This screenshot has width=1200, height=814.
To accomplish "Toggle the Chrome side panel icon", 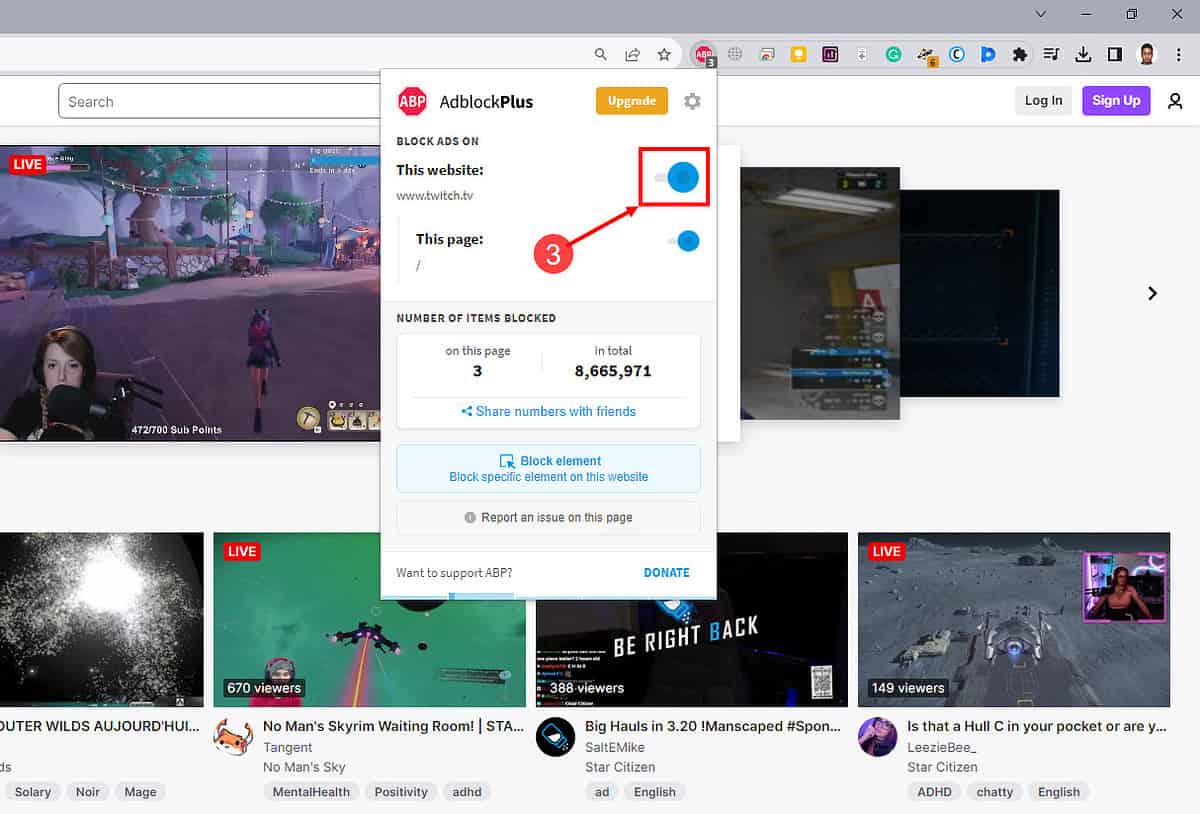I will (x=1115, y=55).
